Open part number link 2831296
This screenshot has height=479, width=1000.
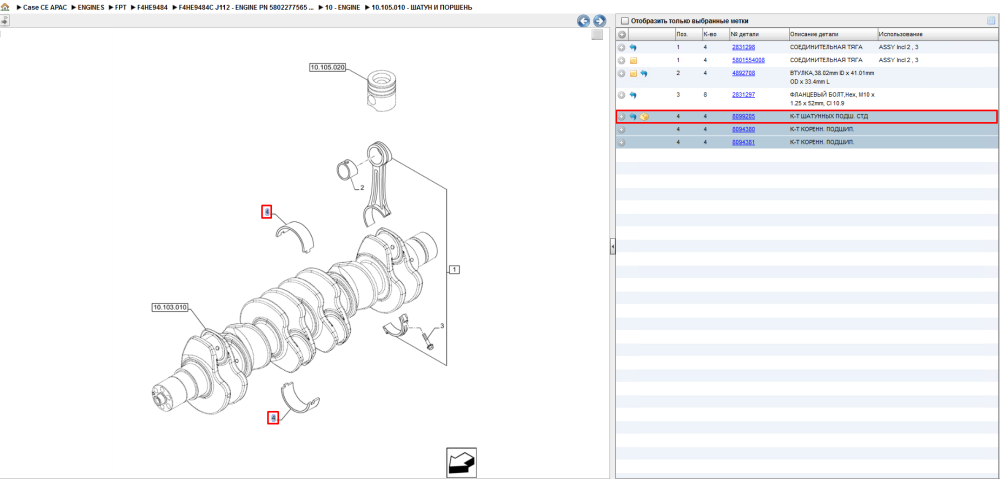pos(744,47)
